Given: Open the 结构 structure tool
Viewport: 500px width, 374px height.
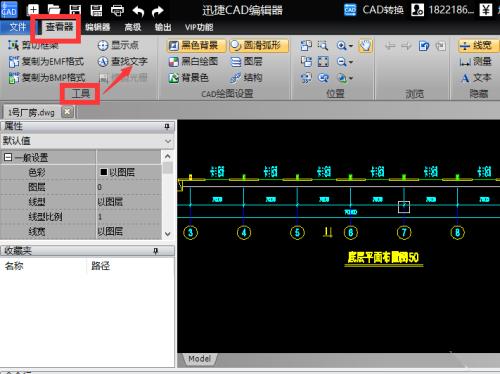Looking at the screenshot, I should tap(246, 78).
